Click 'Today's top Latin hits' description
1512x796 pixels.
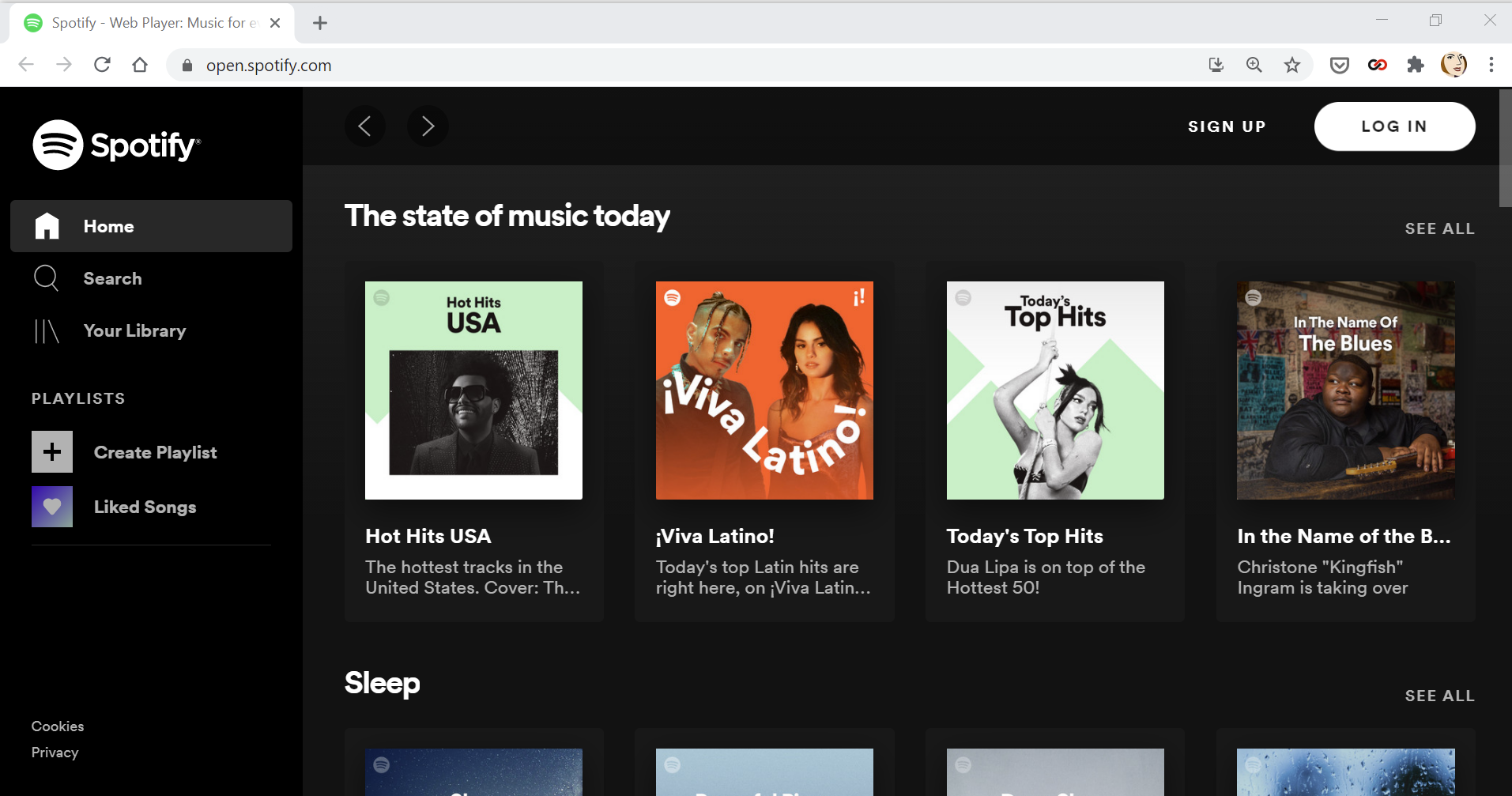pos(763,577)
